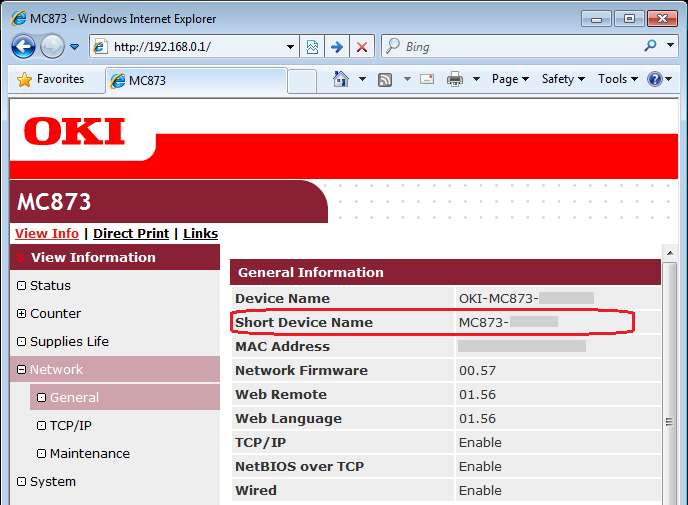Open the Page menu
This screenshot has width=688, height=505.
(510, 79)
